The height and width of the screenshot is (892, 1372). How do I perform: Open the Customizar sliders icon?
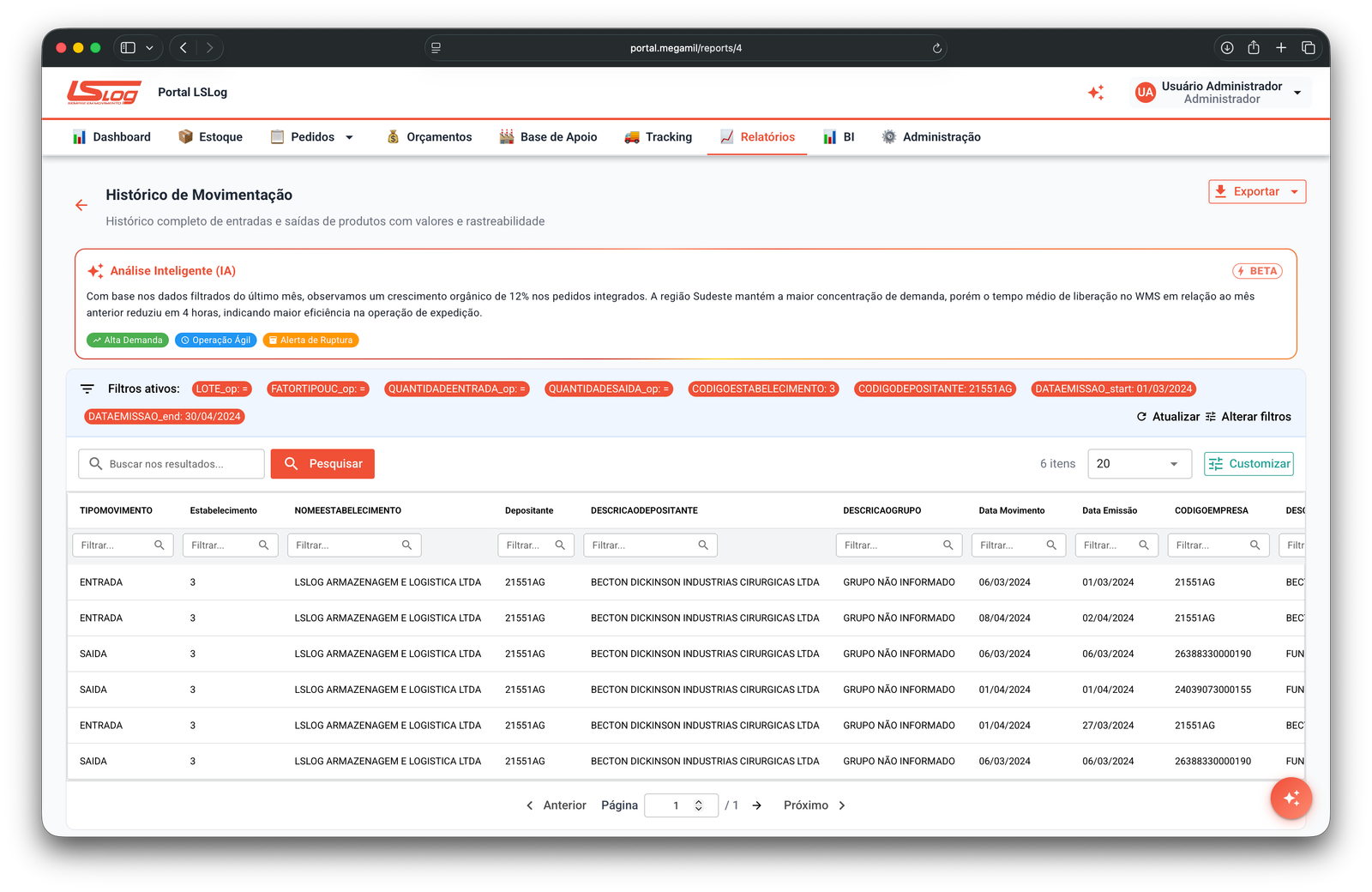pos(1216,463)
